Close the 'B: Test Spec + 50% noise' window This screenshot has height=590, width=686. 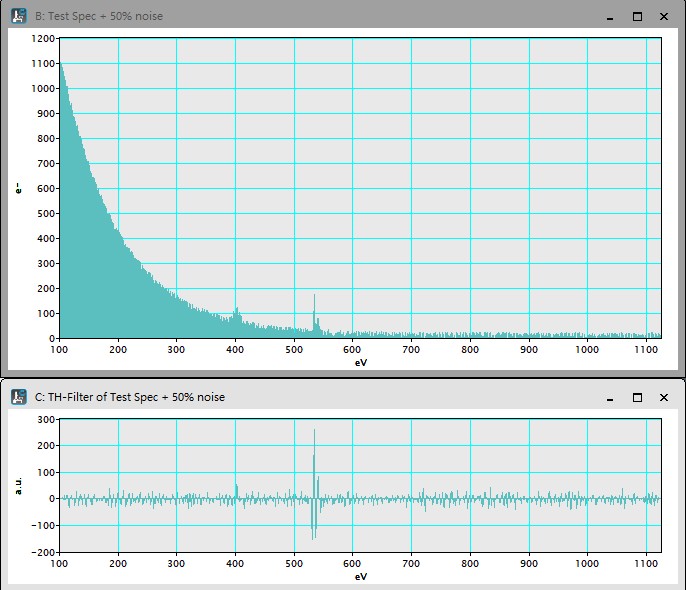(x=664, y=17)
